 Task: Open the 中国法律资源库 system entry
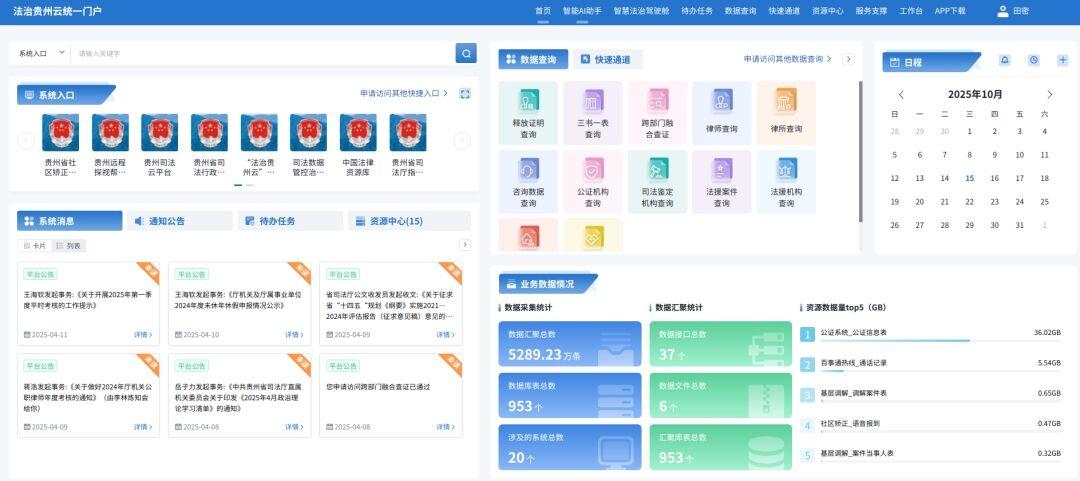coord(358,145)
